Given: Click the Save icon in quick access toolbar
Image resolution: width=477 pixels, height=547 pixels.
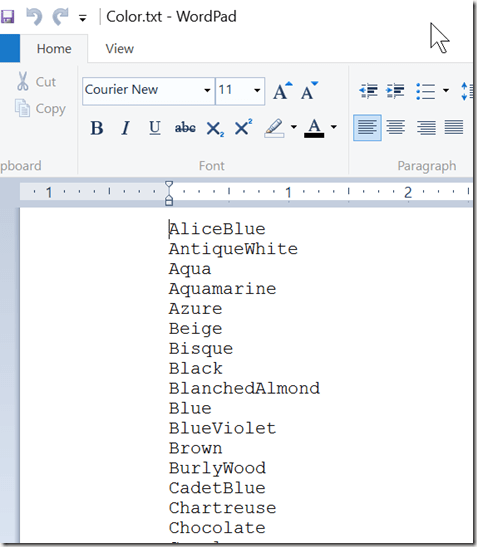Looking at the screenshot, I should 7,16.
